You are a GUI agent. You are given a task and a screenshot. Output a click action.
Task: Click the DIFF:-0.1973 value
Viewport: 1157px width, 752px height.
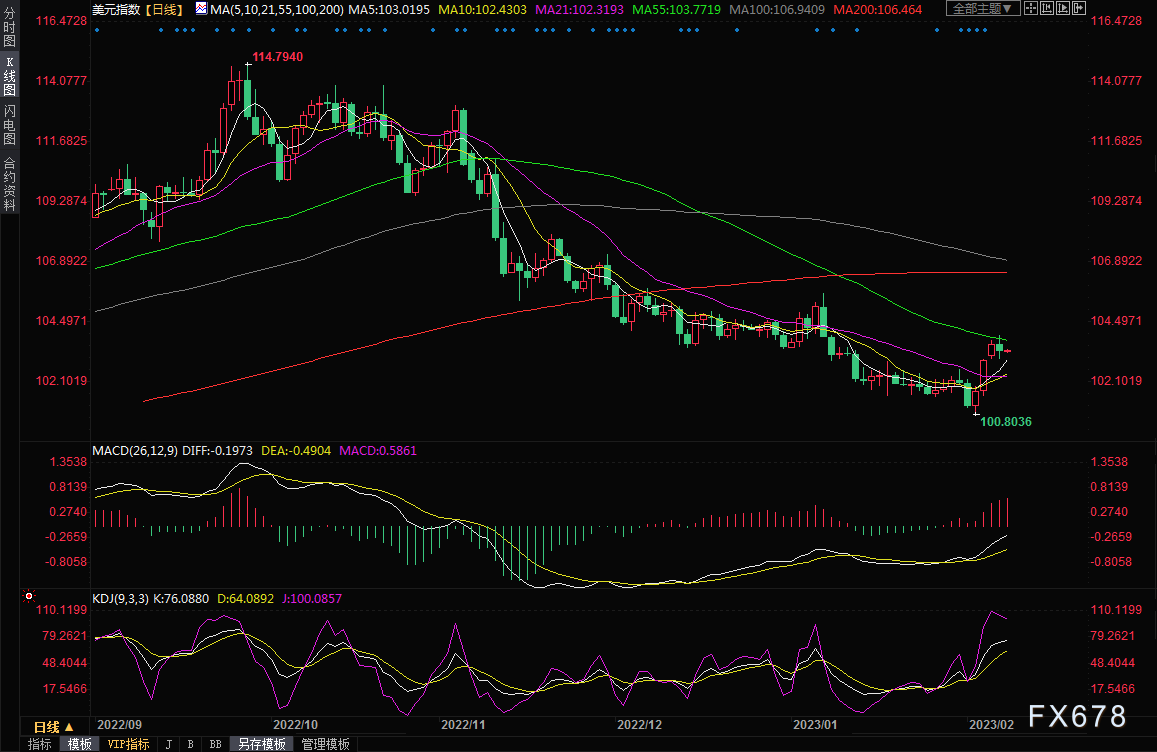coord(217,450)
